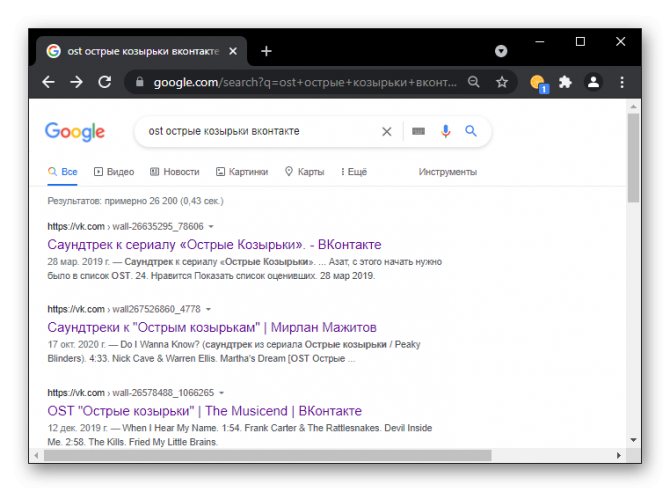Open the Chrome three-dot menu
Viewport: 670px width, 492px height.
tap(622, 82)
